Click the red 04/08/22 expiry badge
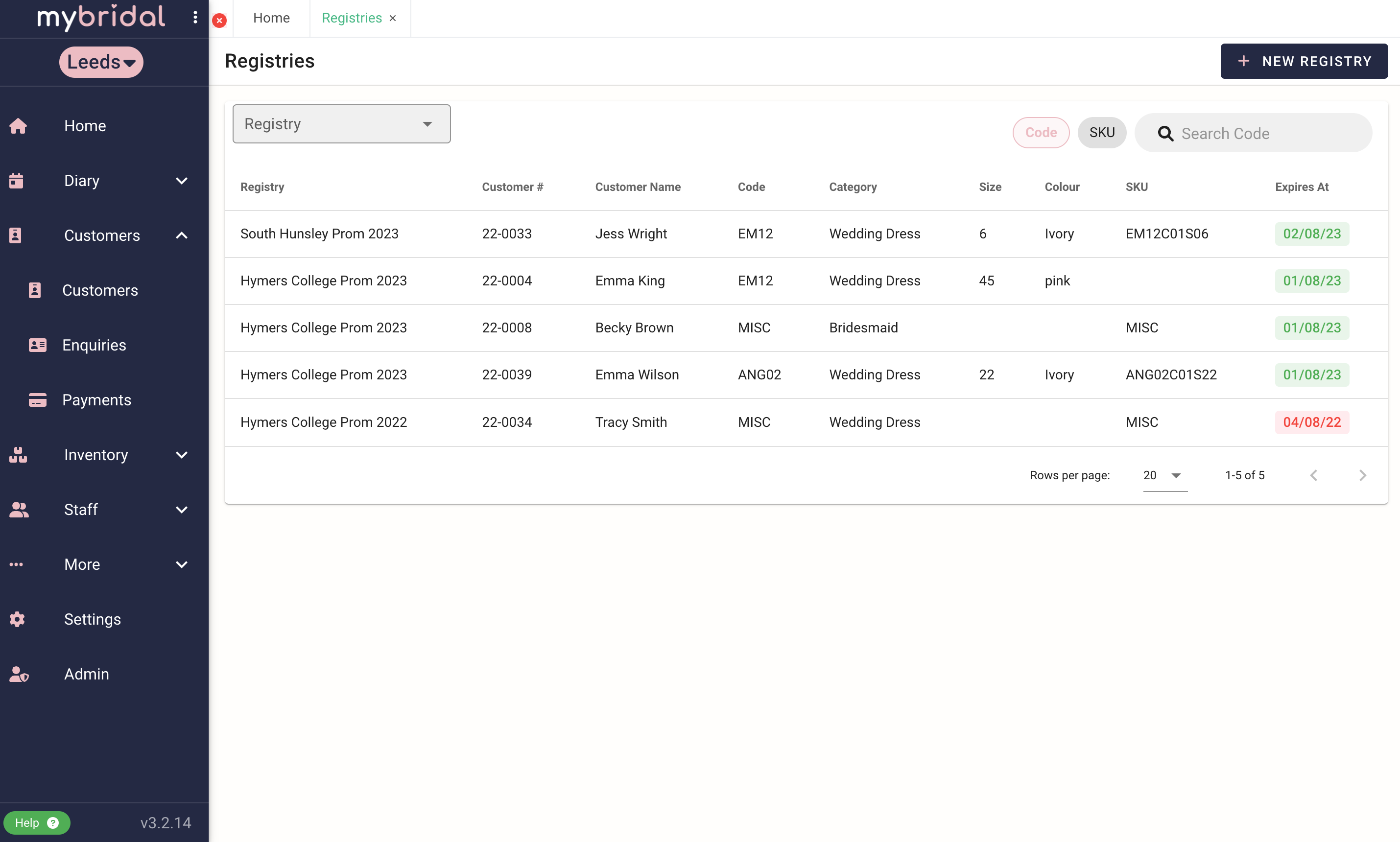 pyautogui.click(x=1312, y=422)
